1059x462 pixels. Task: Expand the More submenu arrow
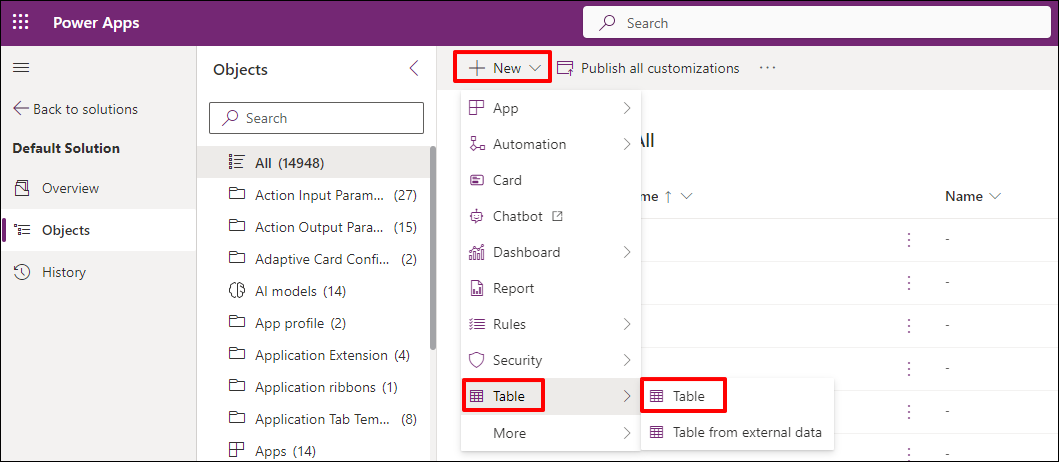click(x=627, y=432)
